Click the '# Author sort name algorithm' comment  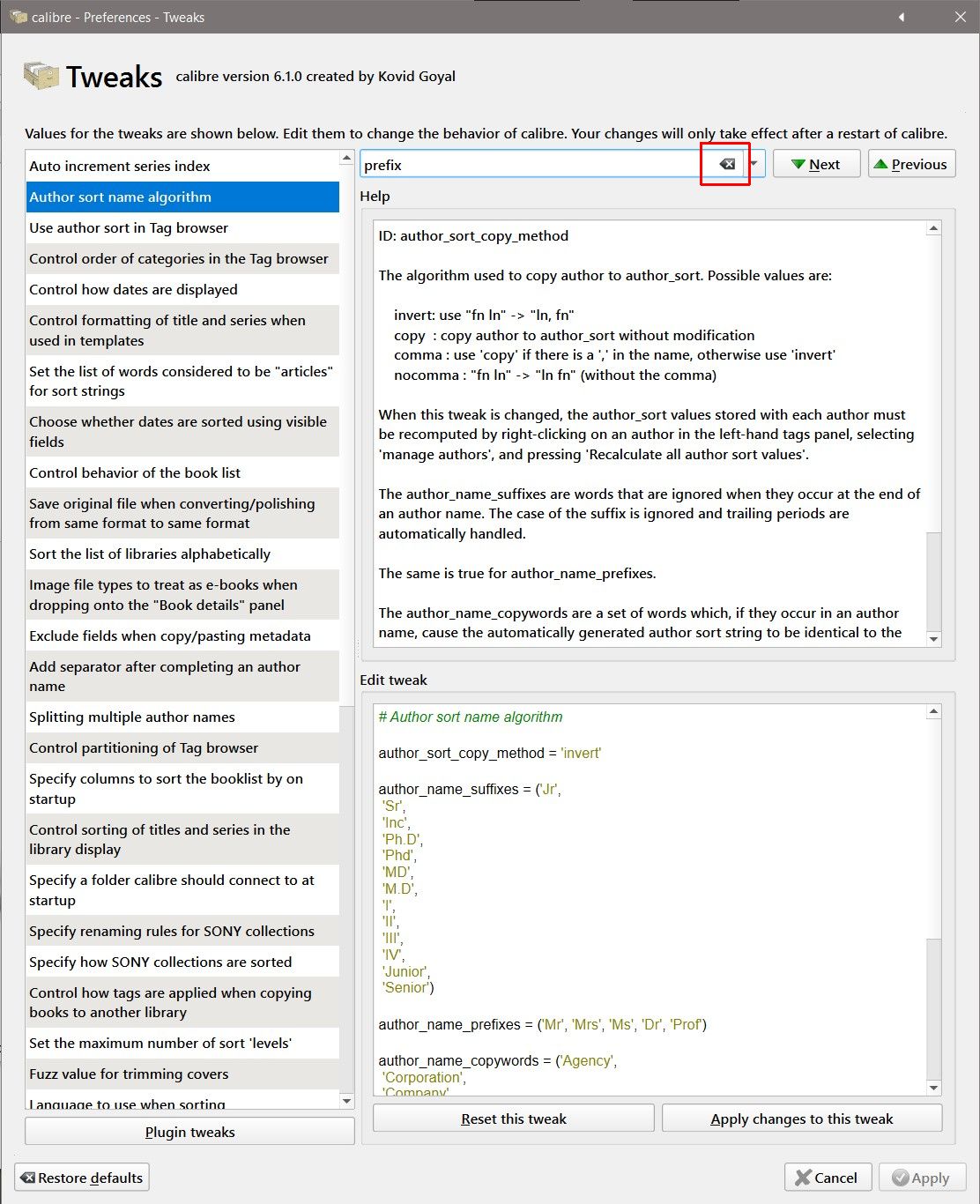(471, 717)
